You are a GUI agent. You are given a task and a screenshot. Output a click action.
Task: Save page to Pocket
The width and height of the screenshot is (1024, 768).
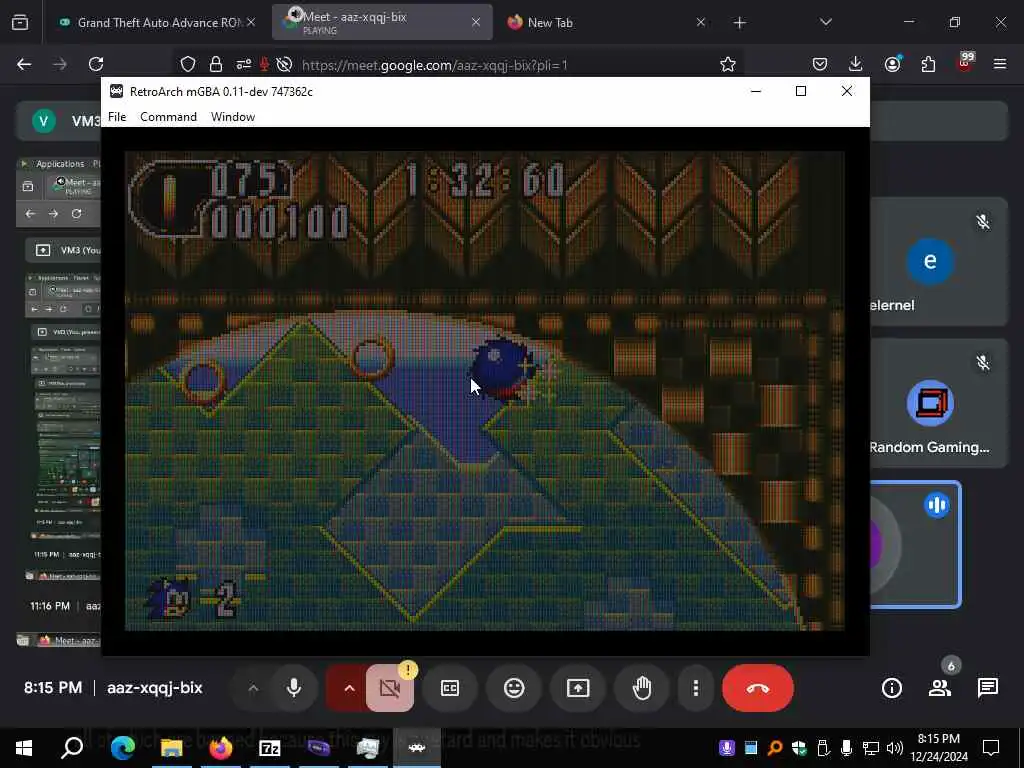[820, 64]
